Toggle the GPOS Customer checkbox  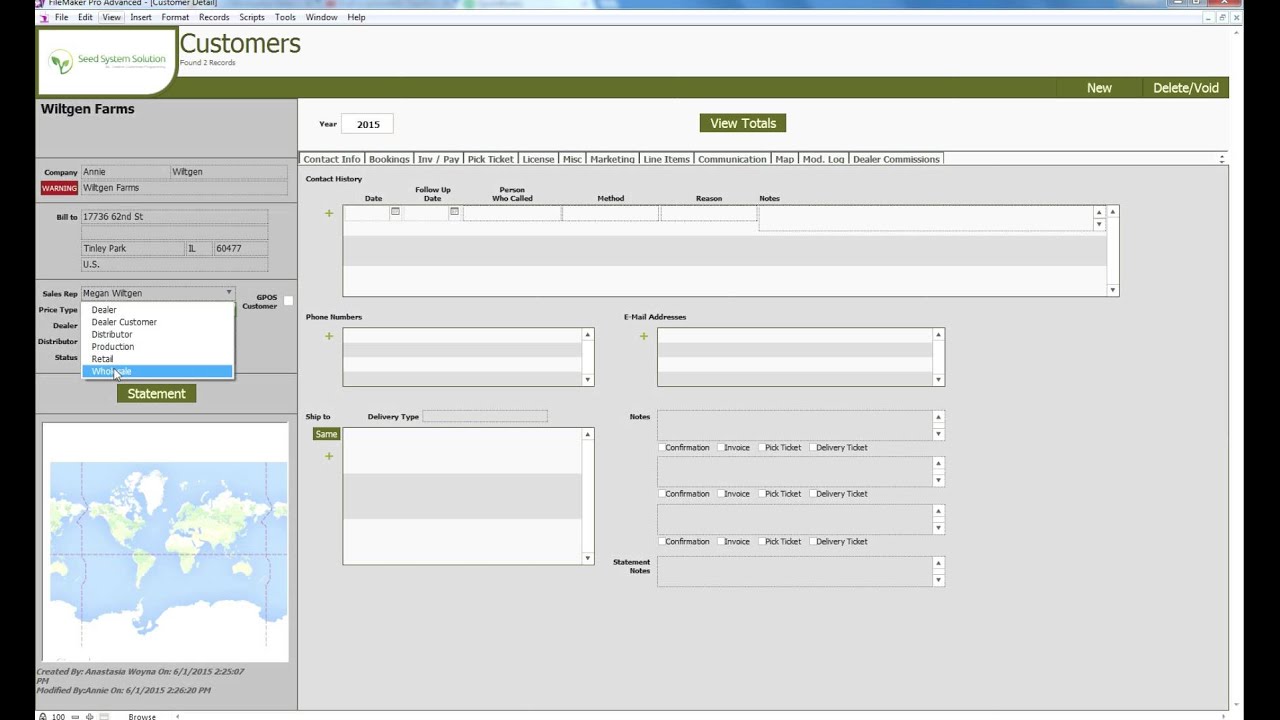(x=288, y=300)
